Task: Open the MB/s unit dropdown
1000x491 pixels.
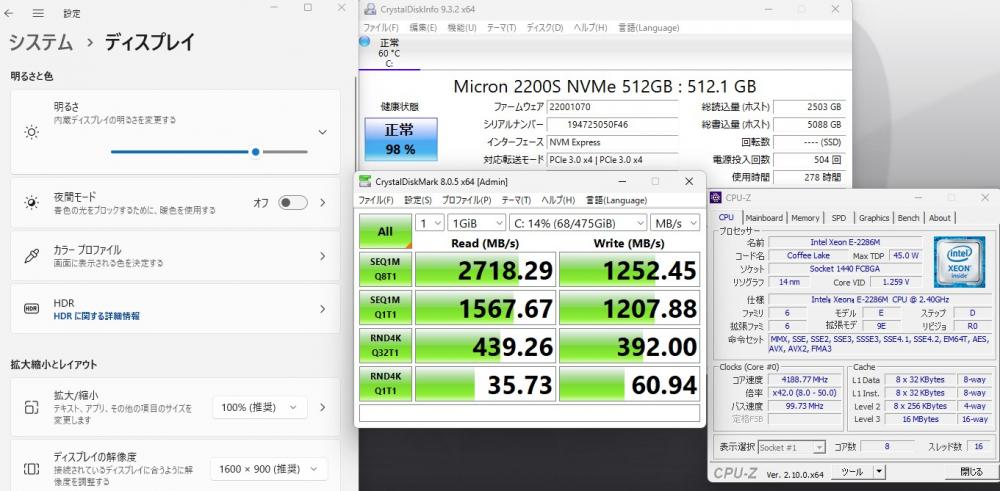Action: click(675, 223)
